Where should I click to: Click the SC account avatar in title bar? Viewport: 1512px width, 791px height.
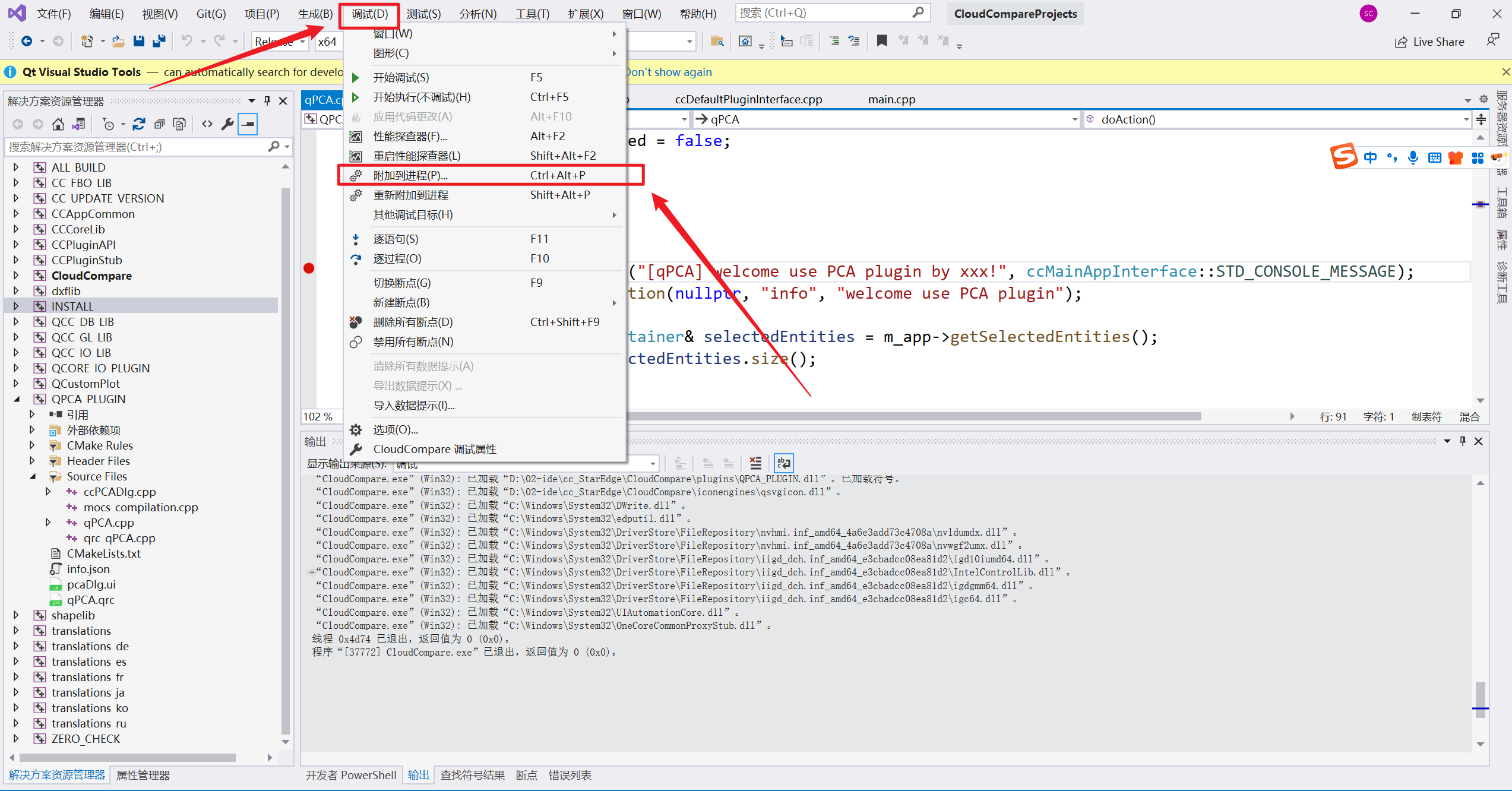click(x=1368, y=14)
